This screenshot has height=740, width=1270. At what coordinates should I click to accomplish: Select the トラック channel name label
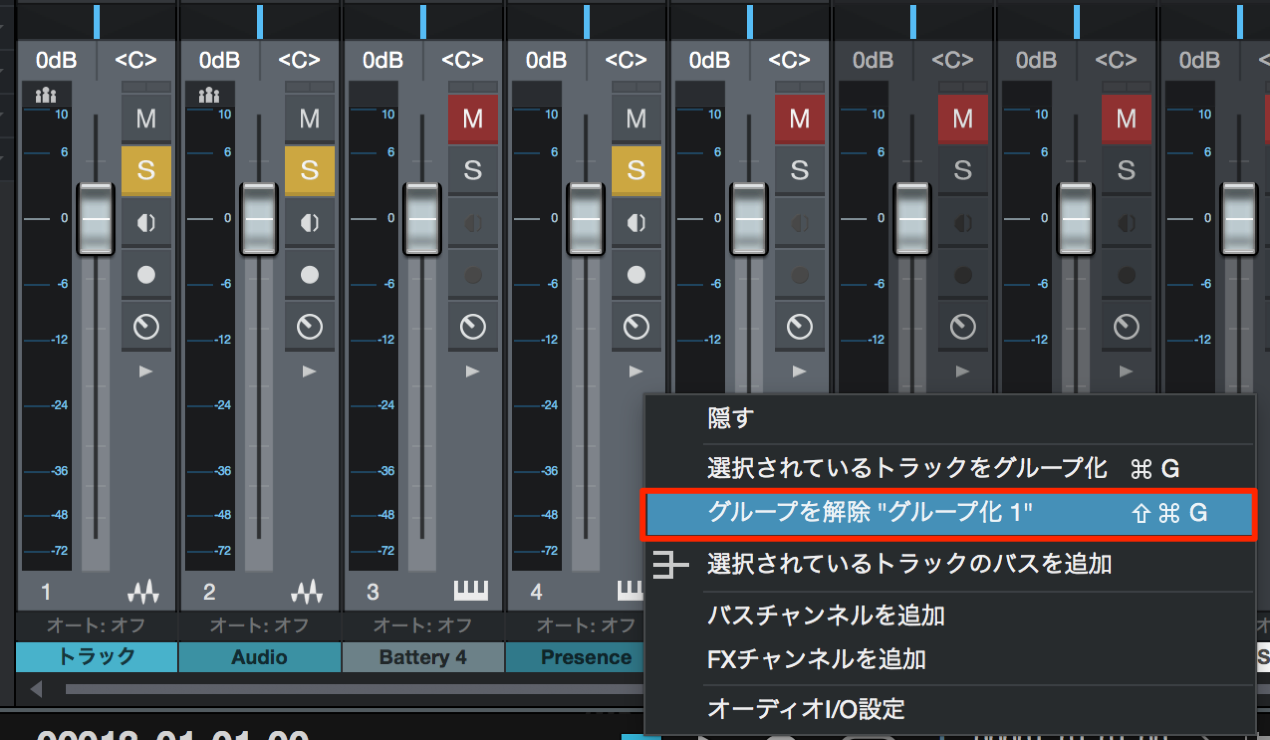[96, 657]
